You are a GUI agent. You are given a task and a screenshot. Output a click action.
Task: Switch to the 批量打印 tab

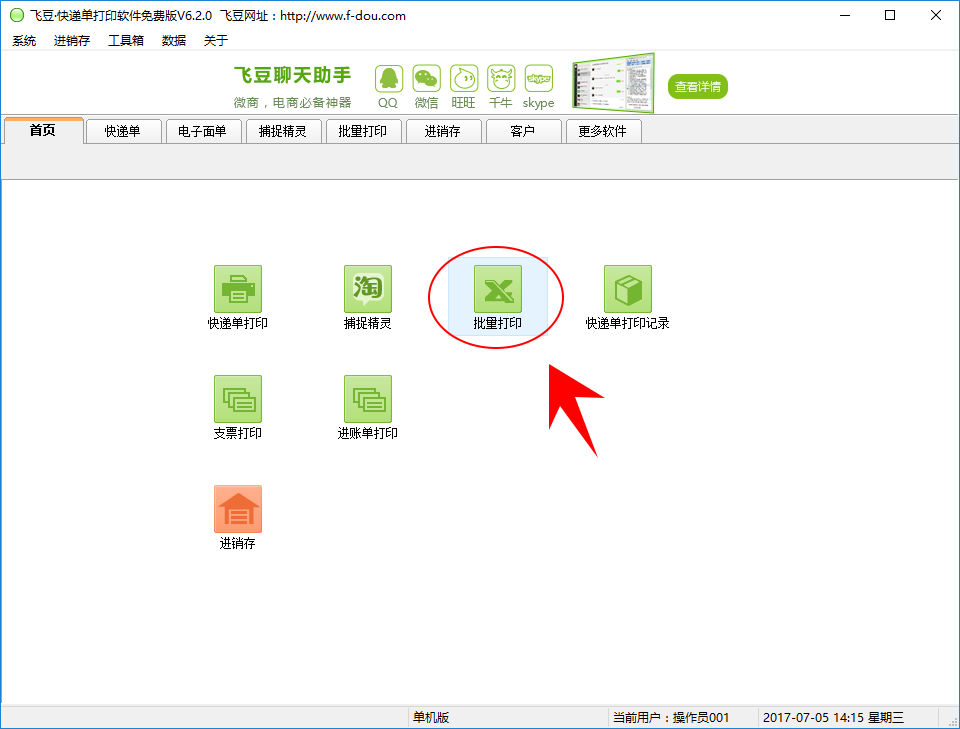363,131
